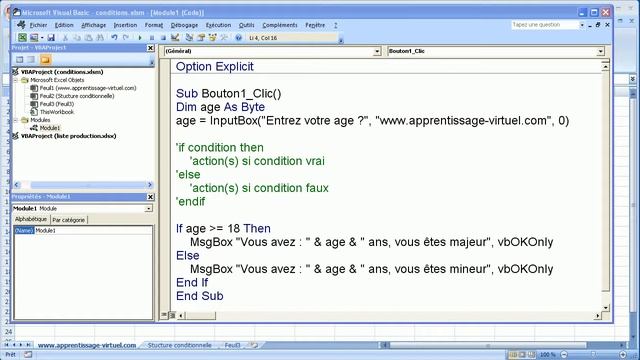
Task: Open the Project Explorer icon
Action: (189, 38)
